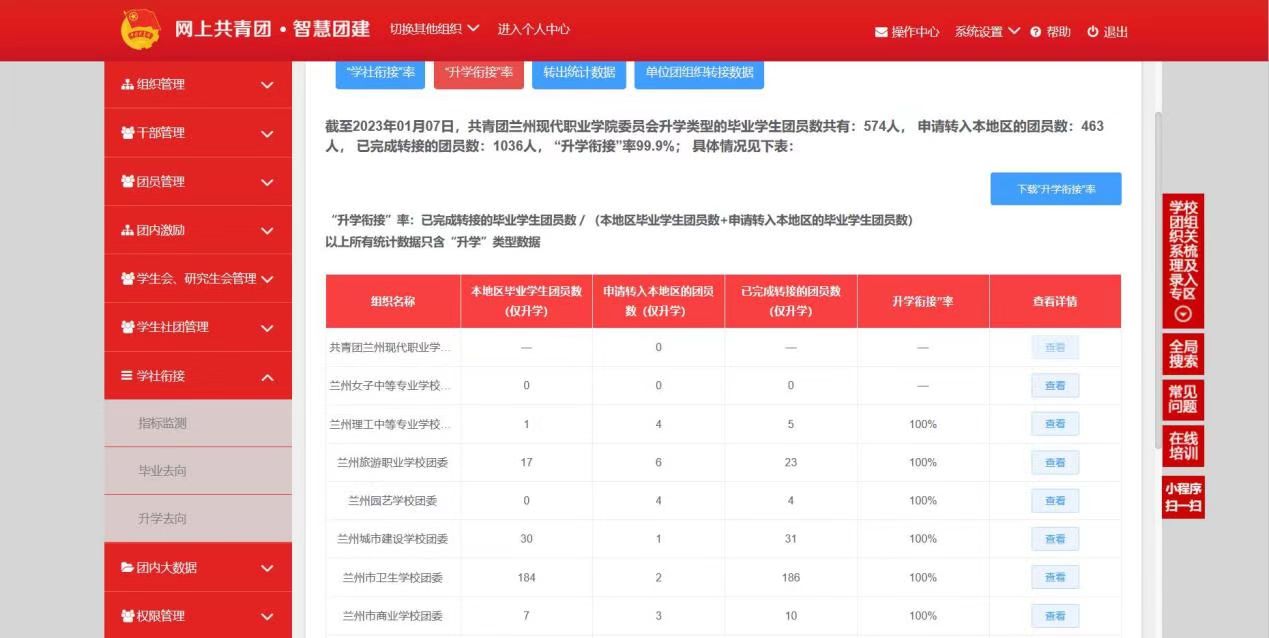Click the 团内大数据 folder icon
The image size is (1269, 638).
(x=127, y=568)
